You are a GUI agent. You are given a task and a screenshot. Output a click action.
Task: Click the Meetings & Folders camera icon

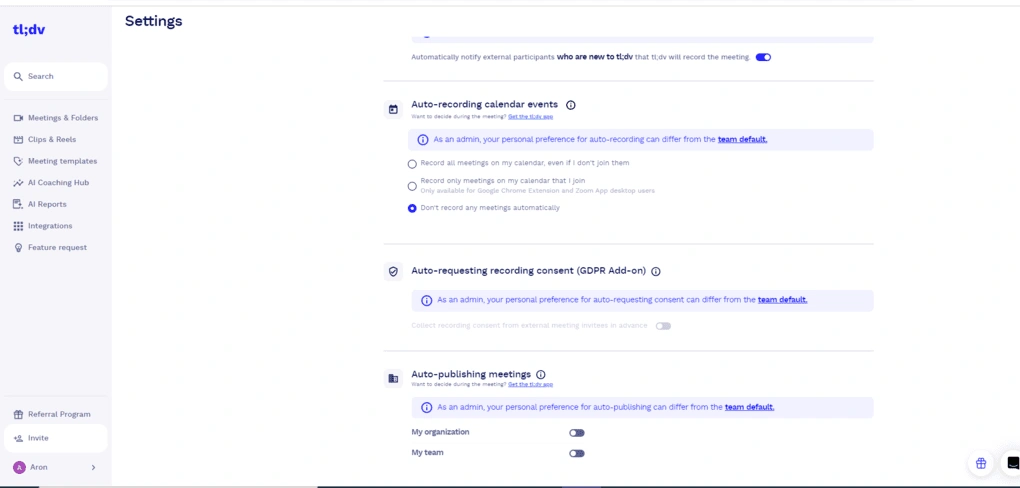click(18, 118)
